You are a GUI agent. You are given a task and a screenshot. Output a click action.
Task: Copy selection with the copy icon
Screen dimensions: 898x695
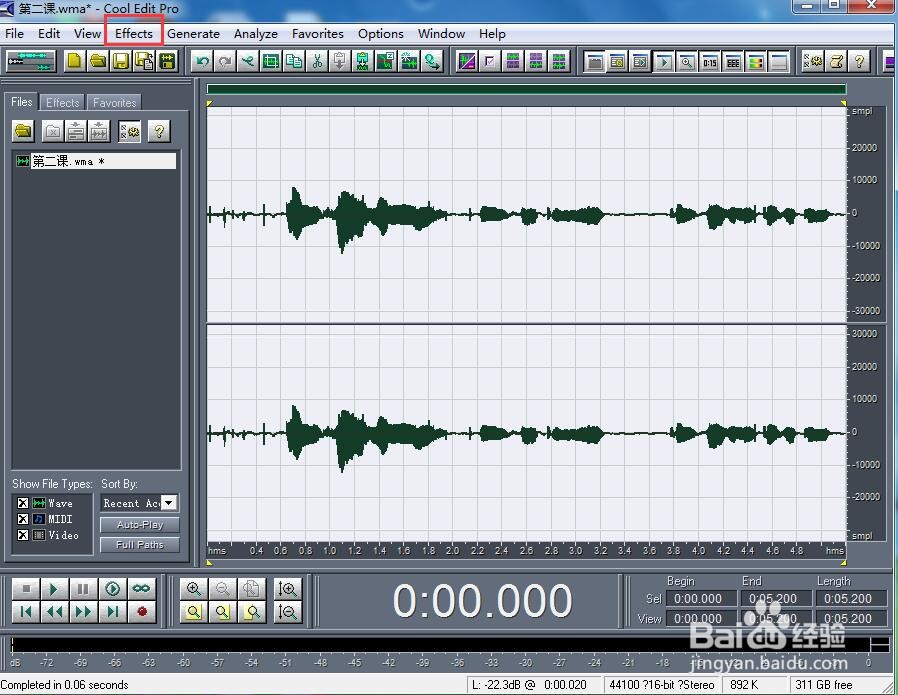tap(294, 61)
